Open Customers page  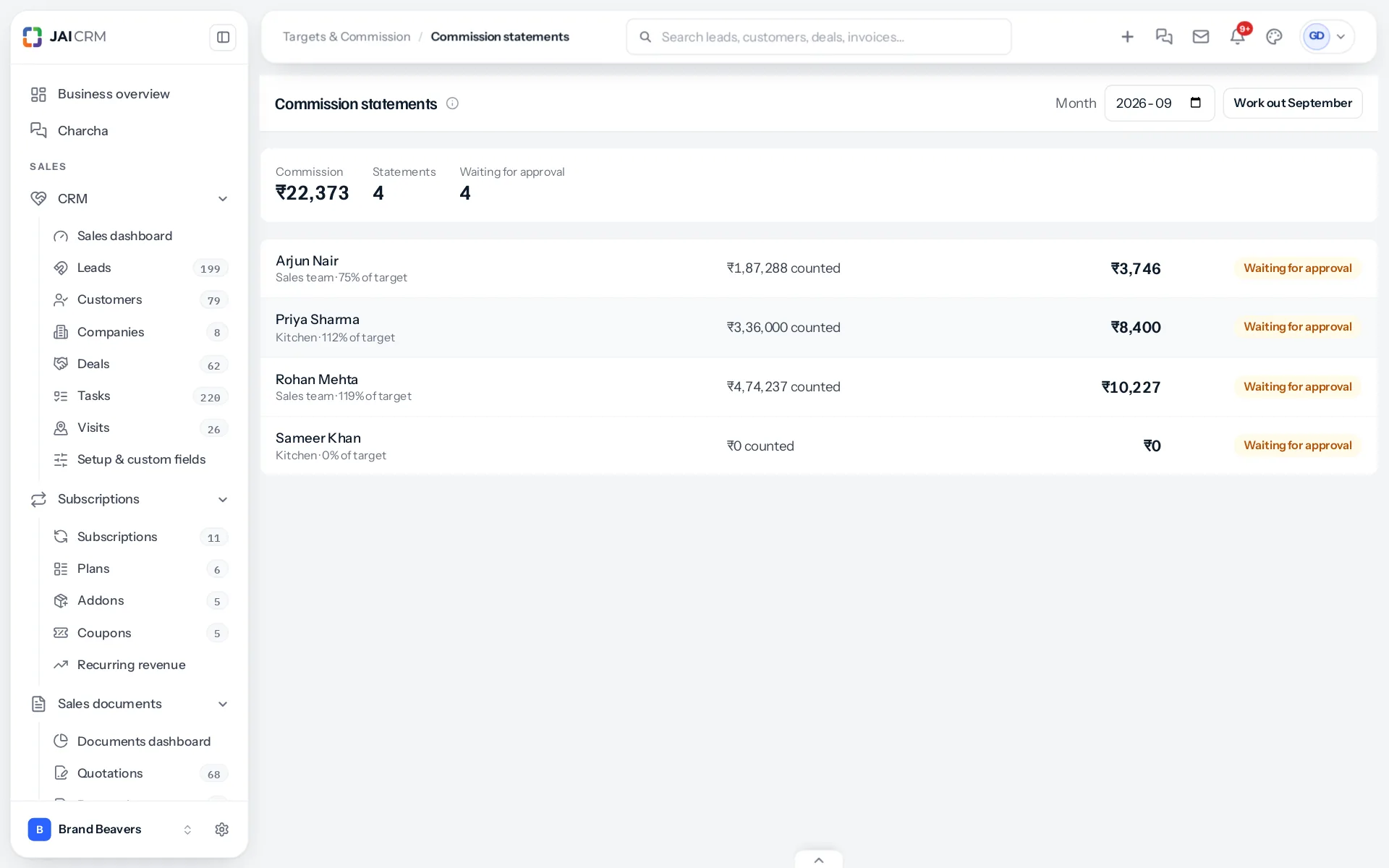(140, 299)
